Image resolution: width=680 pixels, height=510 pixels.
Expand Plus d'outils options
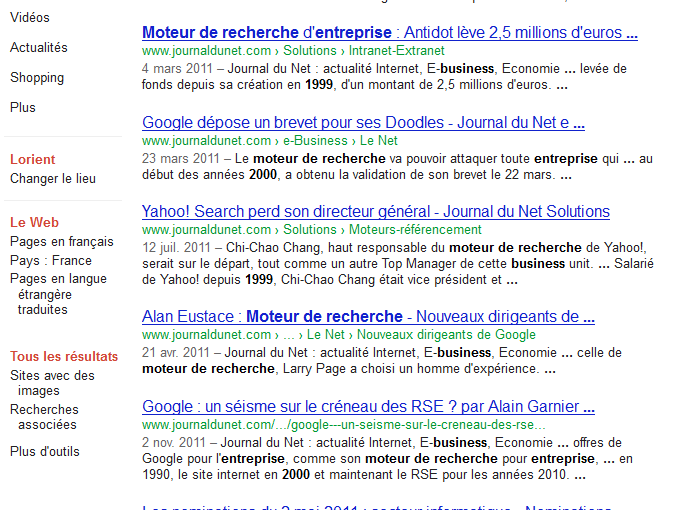coord(45,451)
